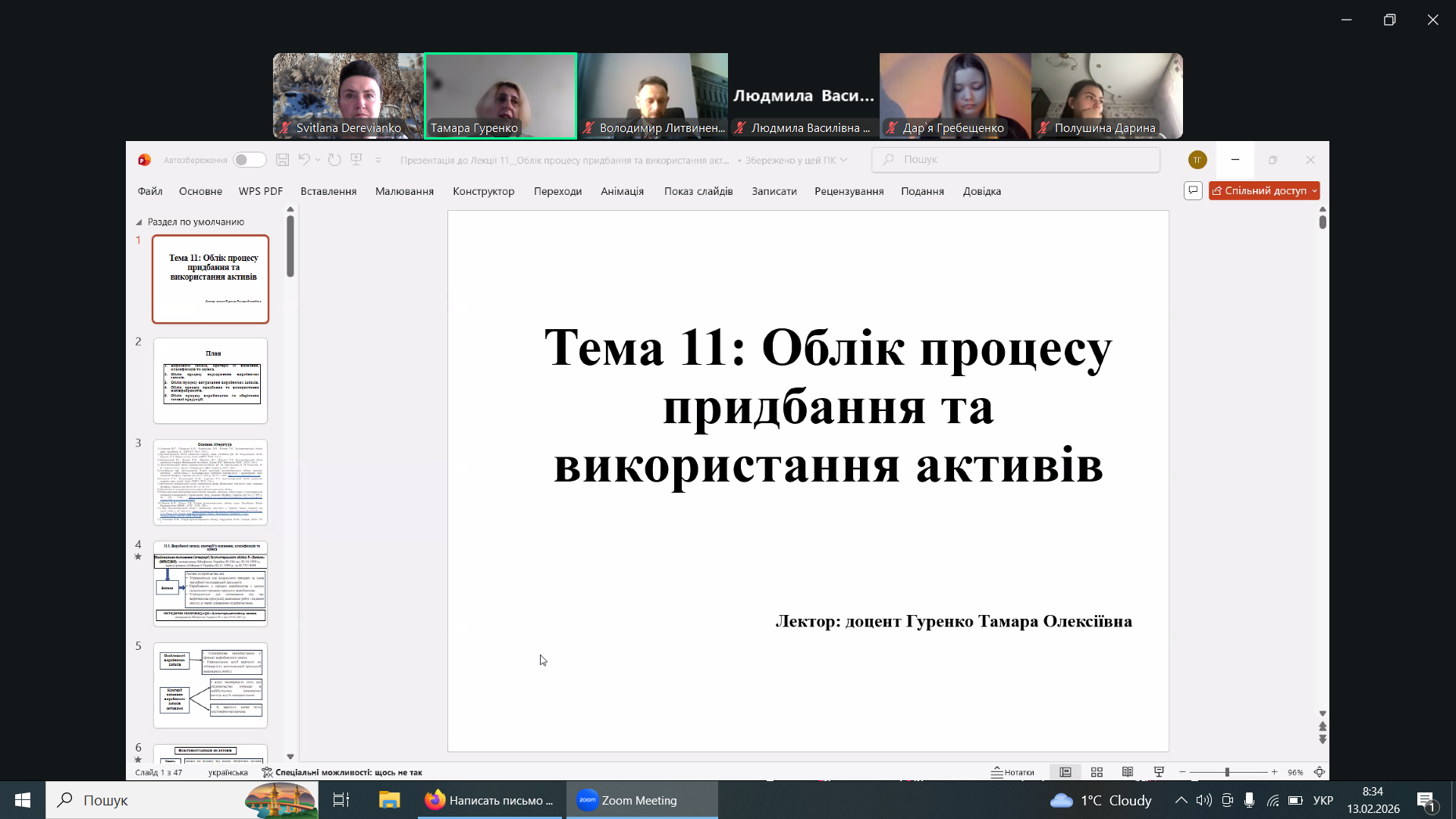Switch to Reading view

[x=1128, y=772]
